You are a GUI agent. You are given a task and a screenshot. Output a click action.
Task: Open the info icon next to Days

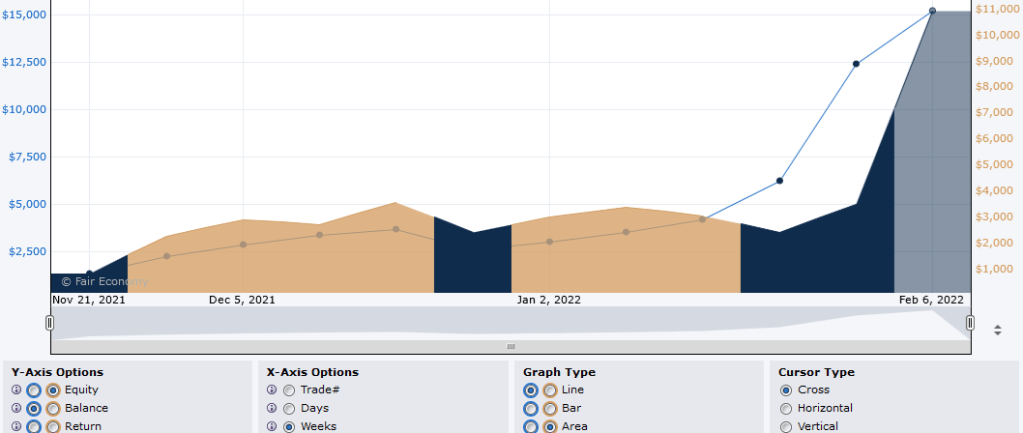(x=272, y=408)
